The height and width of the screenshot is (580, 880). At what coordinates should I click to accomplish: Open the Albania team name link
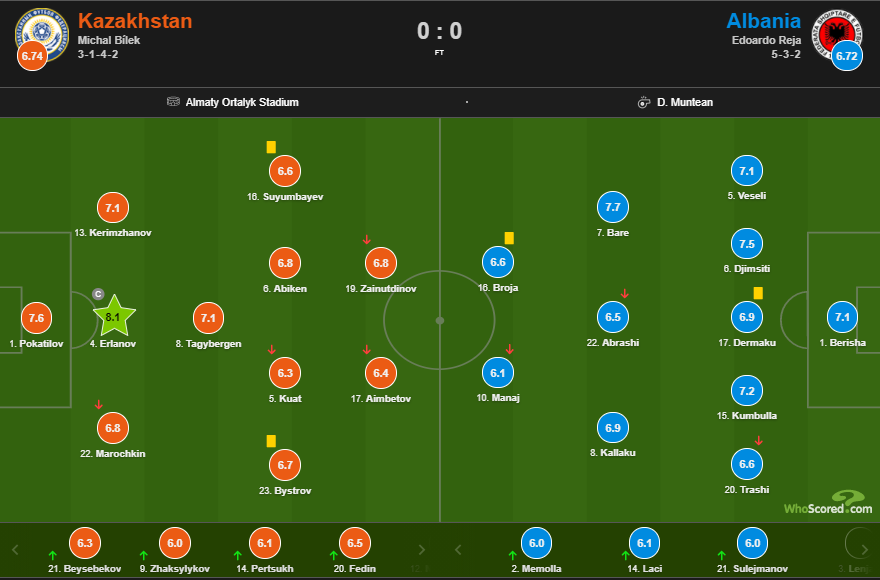(763, 21)
